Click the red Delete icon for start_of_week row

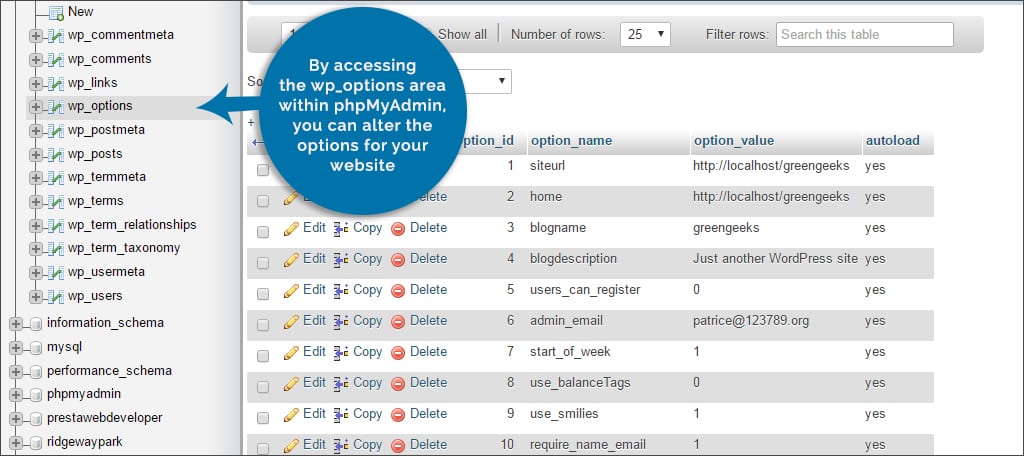[x=397, y=352]
